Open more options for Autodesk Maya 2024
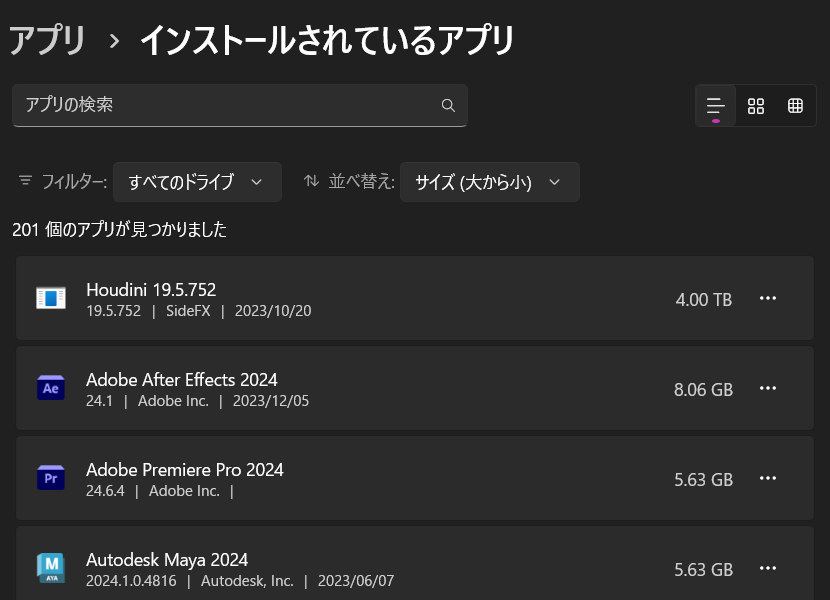The width and height of the screenshot is (830, 600). point(768,569)
